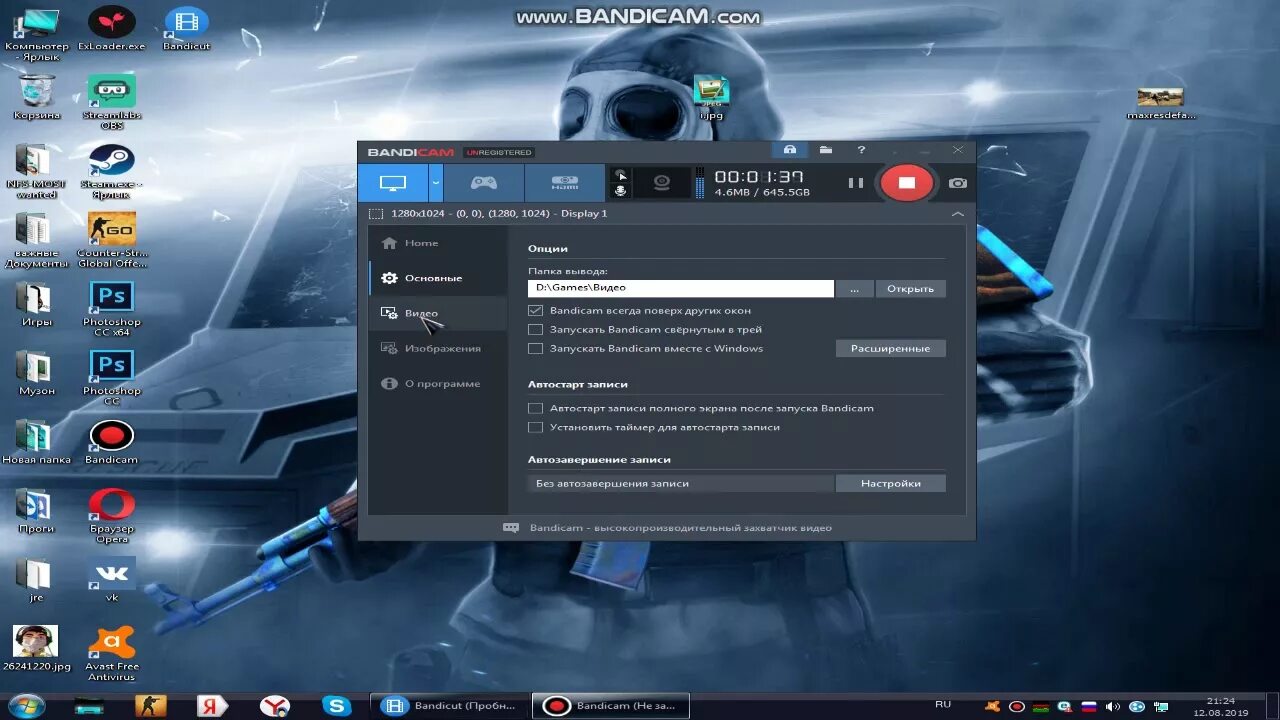Click the lock icon in Bandicam title bar
This screenshot has width=1280, height=720.
pos(790,150)
